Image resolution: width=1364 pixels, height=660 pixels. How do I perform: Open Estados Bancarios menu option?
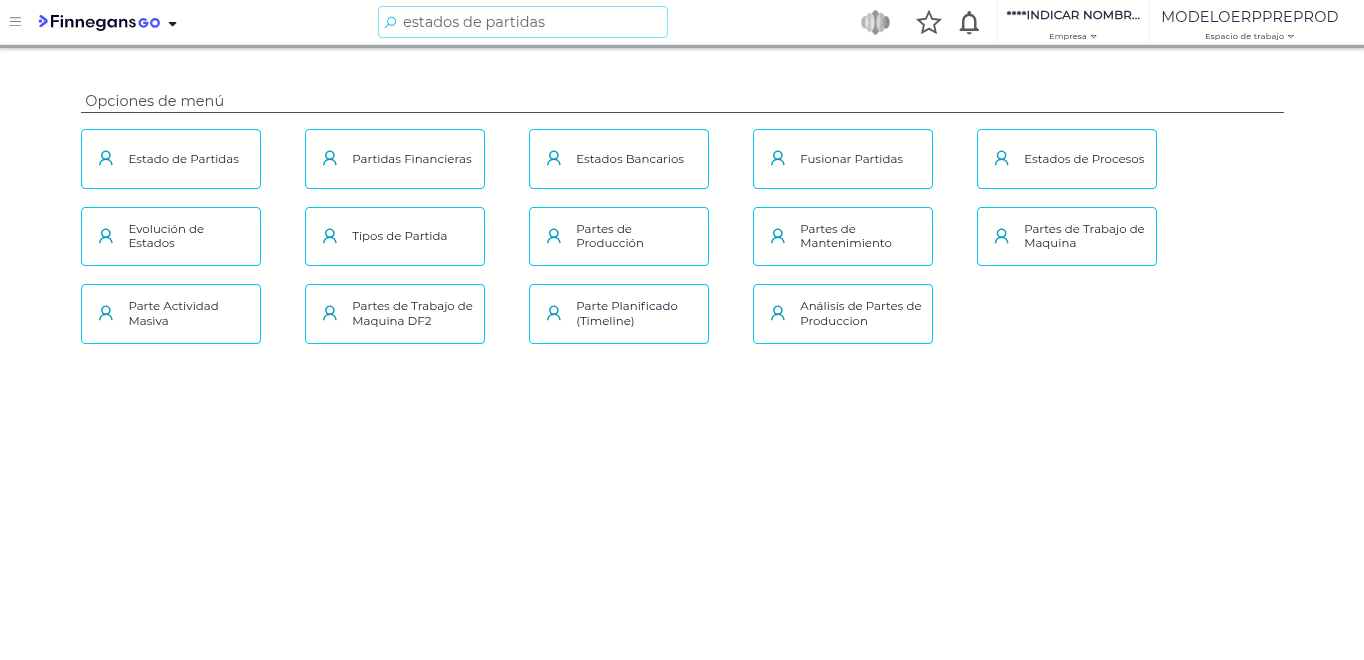619,159
